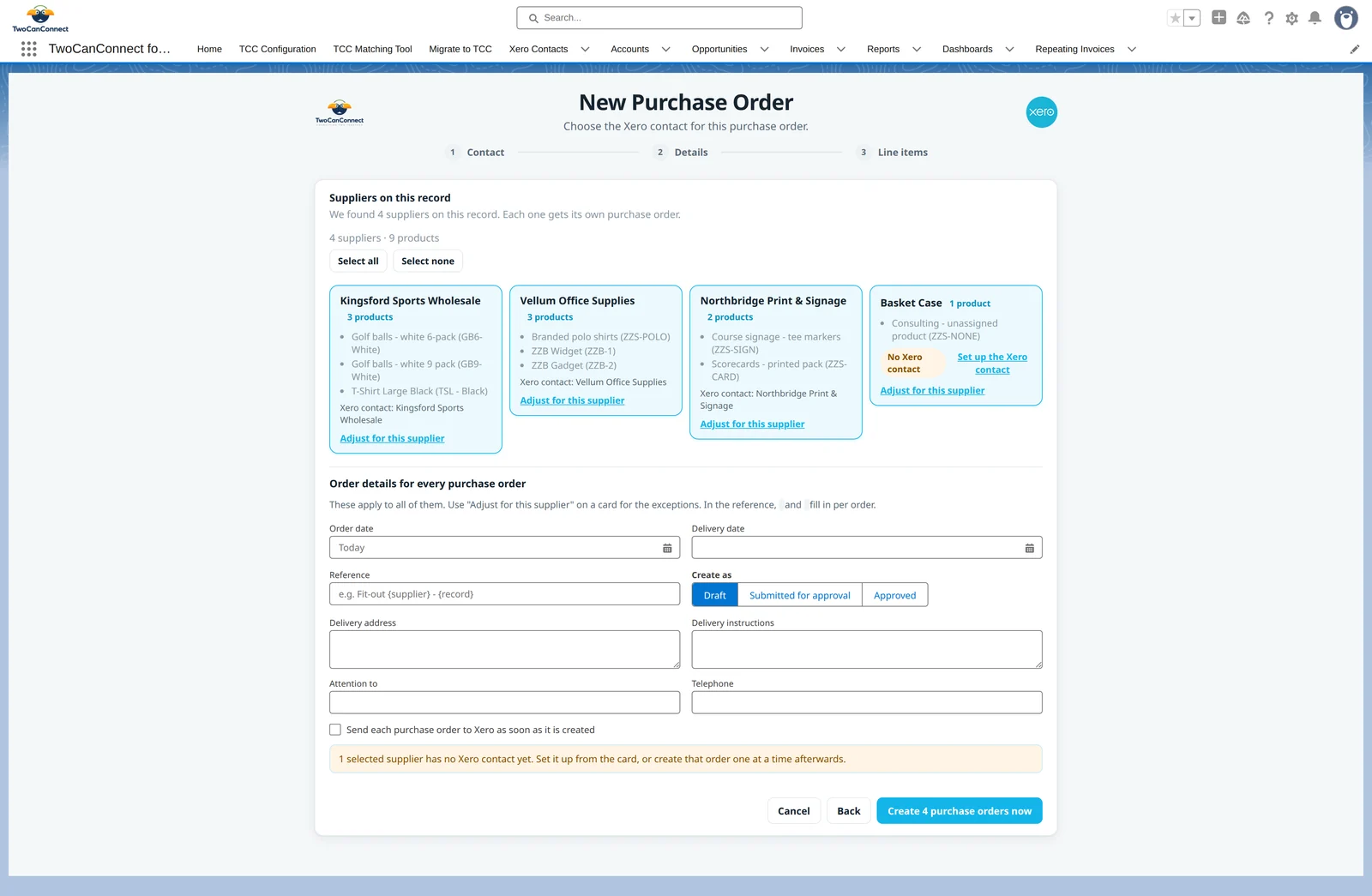Click the global actions plus icon
This screenshot has height=896, width=1372.
point(1219,17)
